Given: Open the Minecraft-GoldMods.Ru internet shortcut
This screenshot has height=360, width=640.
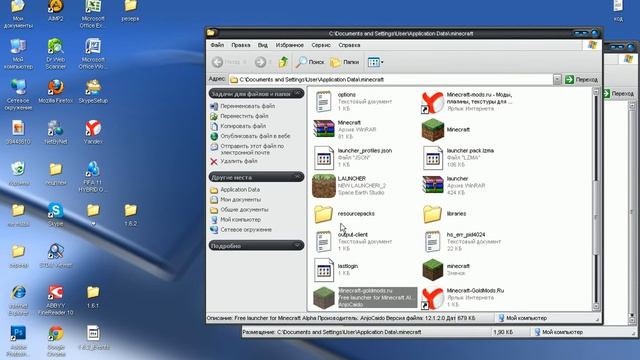Looking at the screenshot, I should point(433,298).
